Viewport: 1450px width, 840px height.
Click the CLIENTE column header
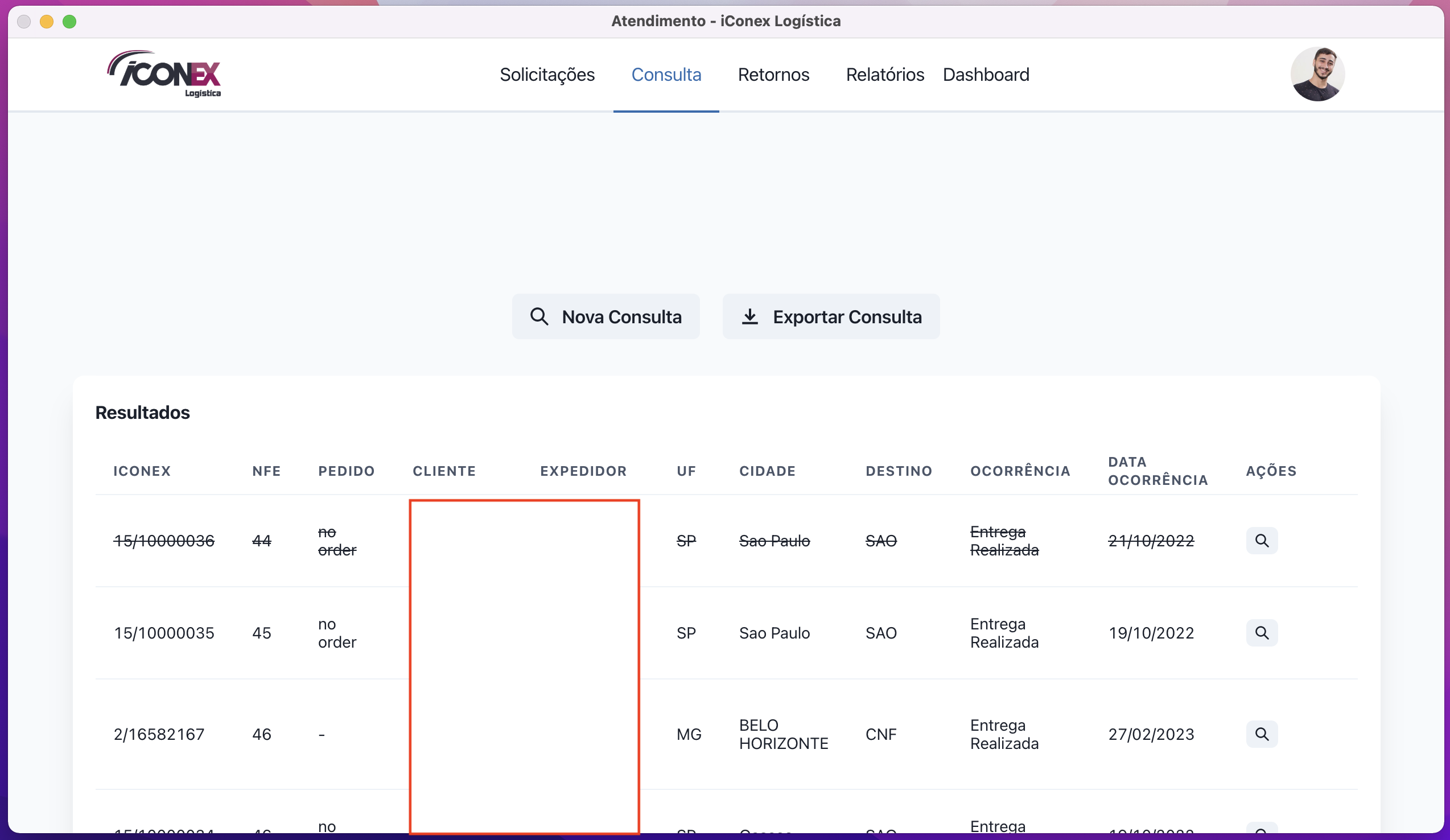tap(444, 471)
